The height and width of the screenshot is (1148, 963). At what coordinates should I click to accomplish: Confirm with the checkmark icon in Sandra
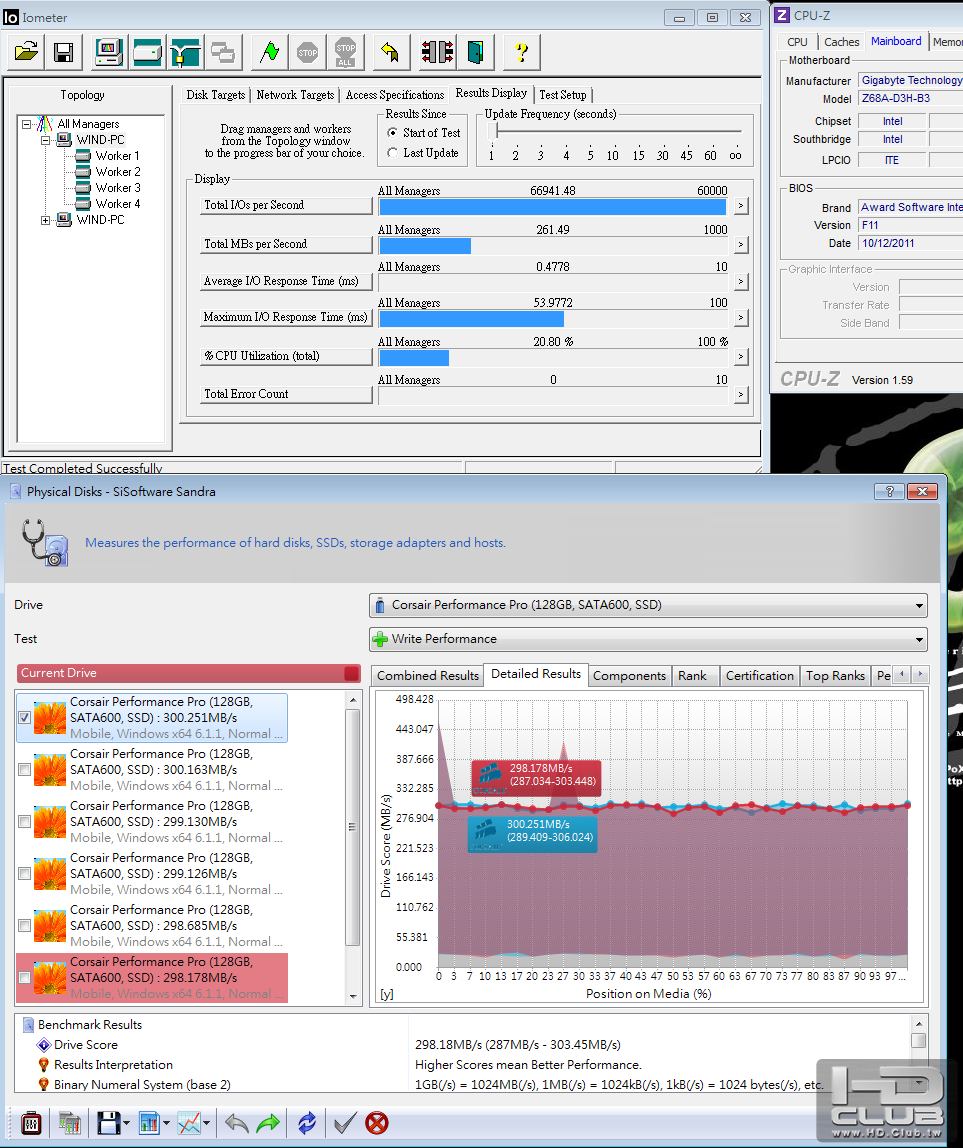tap(345, 1123)
